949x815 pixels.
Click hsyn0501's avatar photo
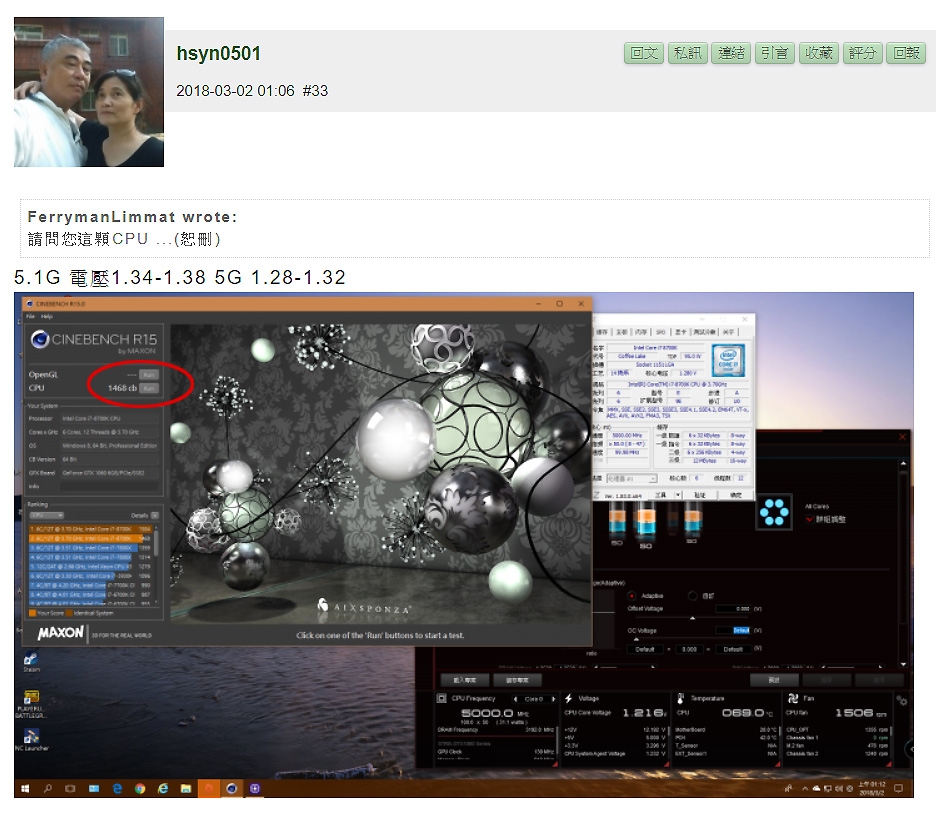pyautogui.click(x=89, y=91)
